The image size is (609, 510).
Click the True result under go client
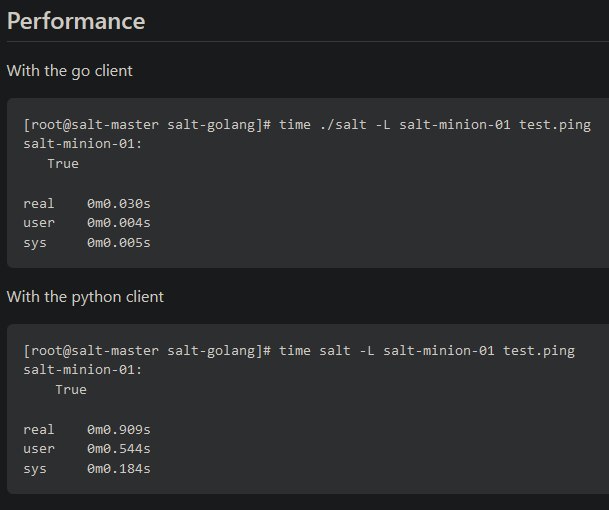(x=63, y=164)
